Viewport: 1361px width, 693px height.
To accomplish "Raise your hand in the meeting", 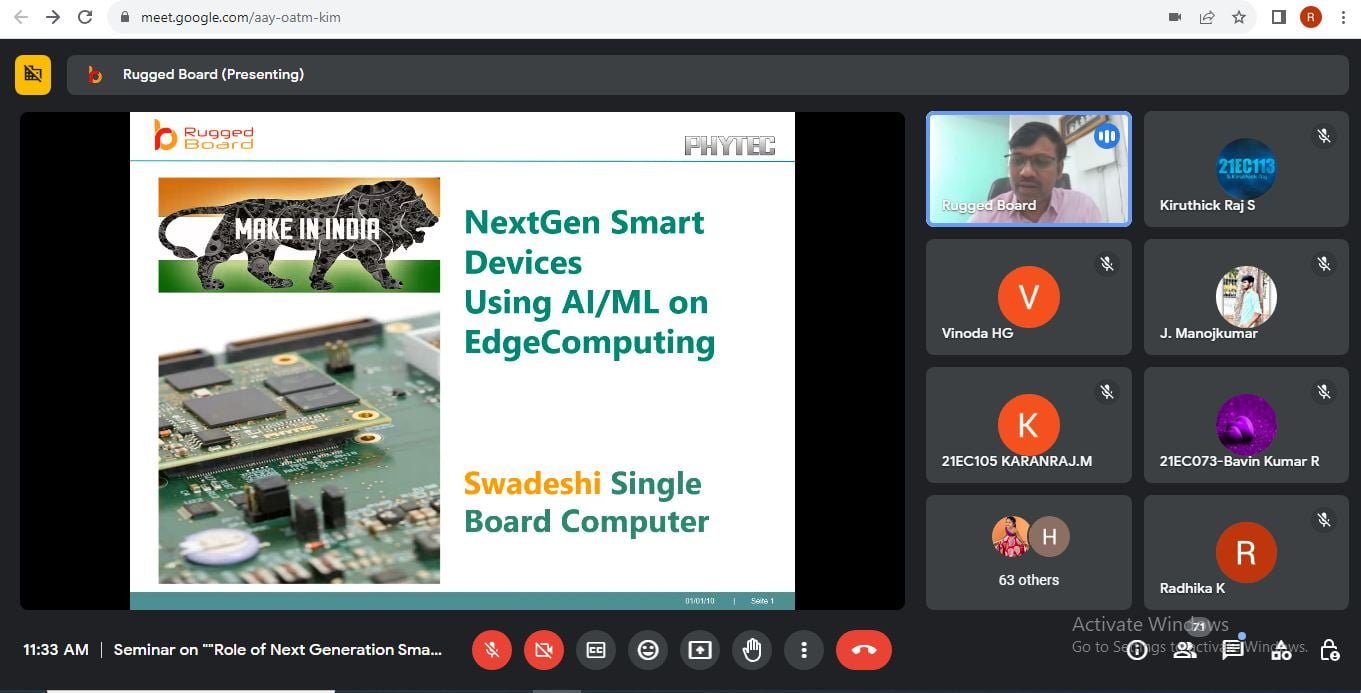I will tap(752, 650).
